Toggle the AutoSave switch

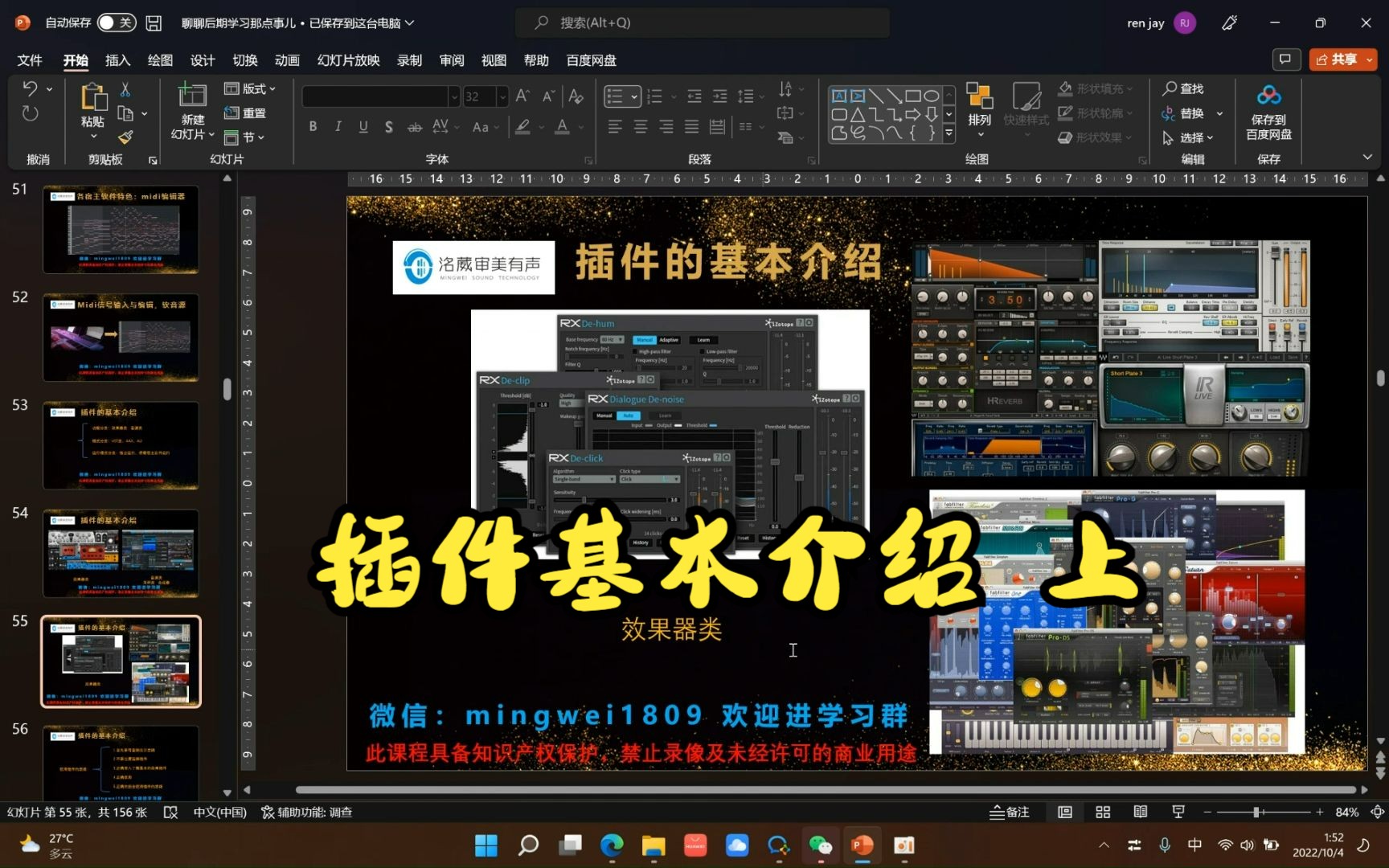(x=116, y=23)
